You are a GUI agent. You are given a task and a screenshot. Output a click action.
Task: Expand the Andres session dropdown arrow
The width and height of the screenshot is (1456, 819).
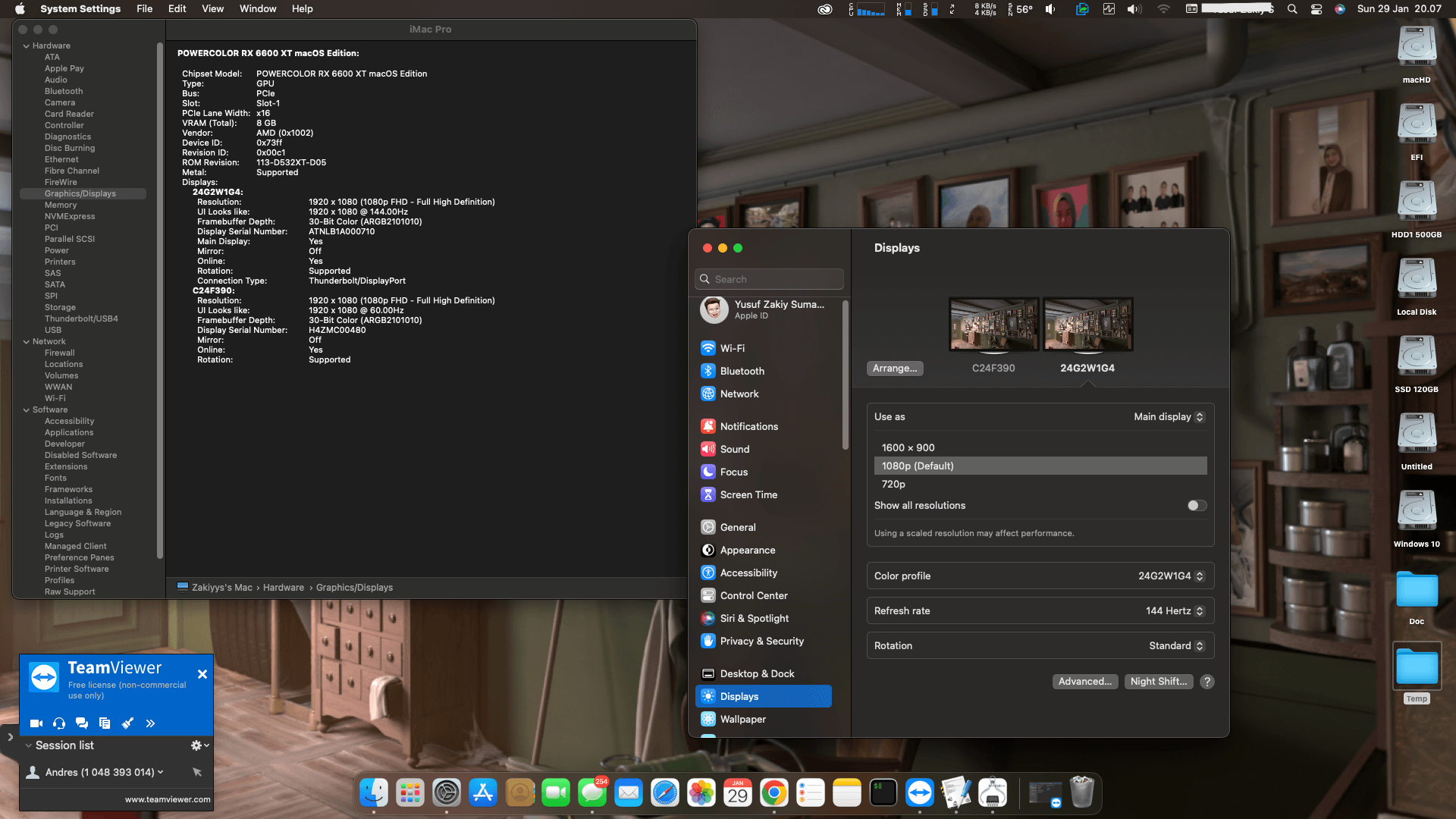click(160, 772)
